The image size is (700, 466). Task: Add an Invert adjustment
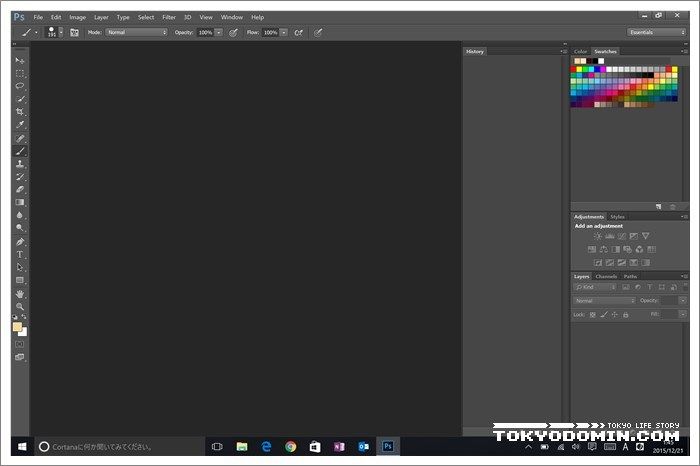pos(598,263)
